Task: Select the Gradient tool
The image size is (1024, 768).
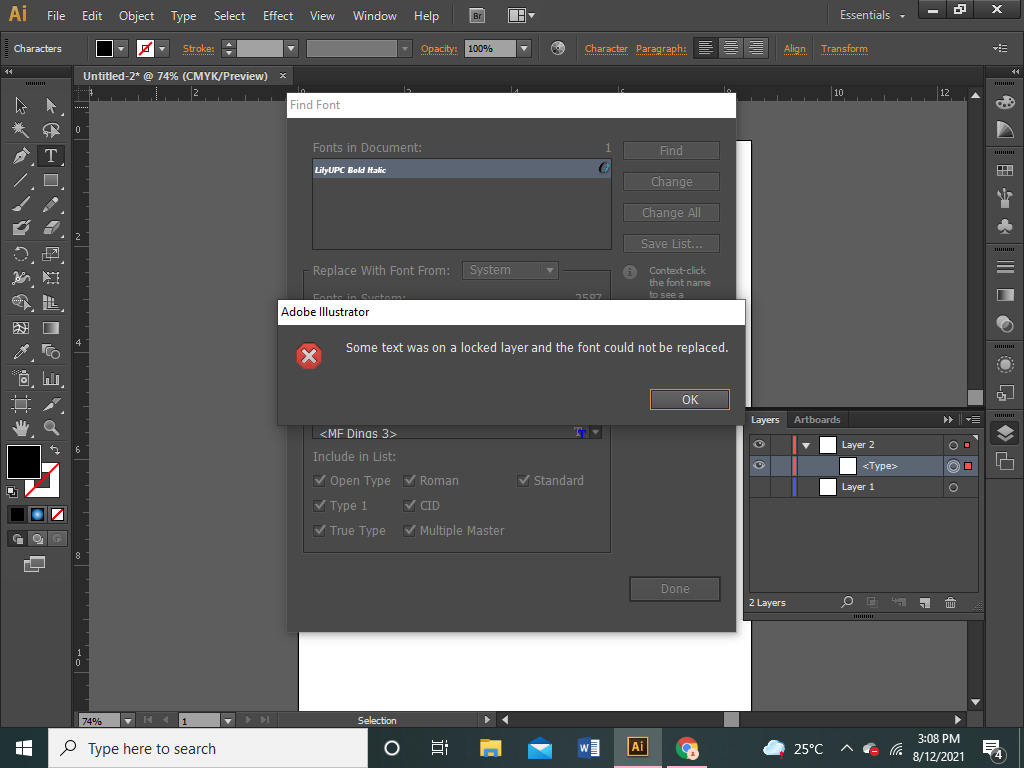Action: 51,328
